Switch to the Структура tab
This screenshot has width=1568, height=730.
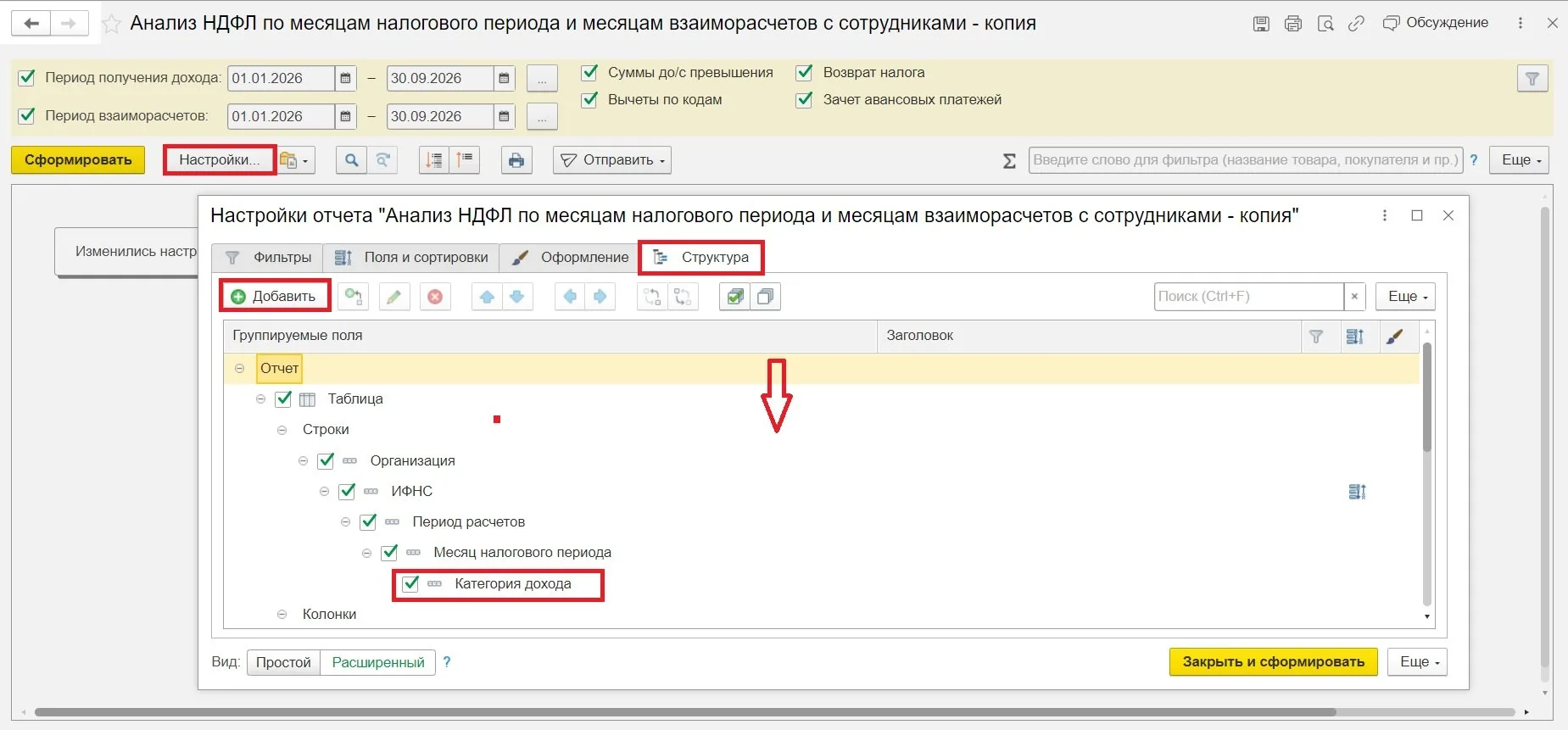click(x=701, y=257)
